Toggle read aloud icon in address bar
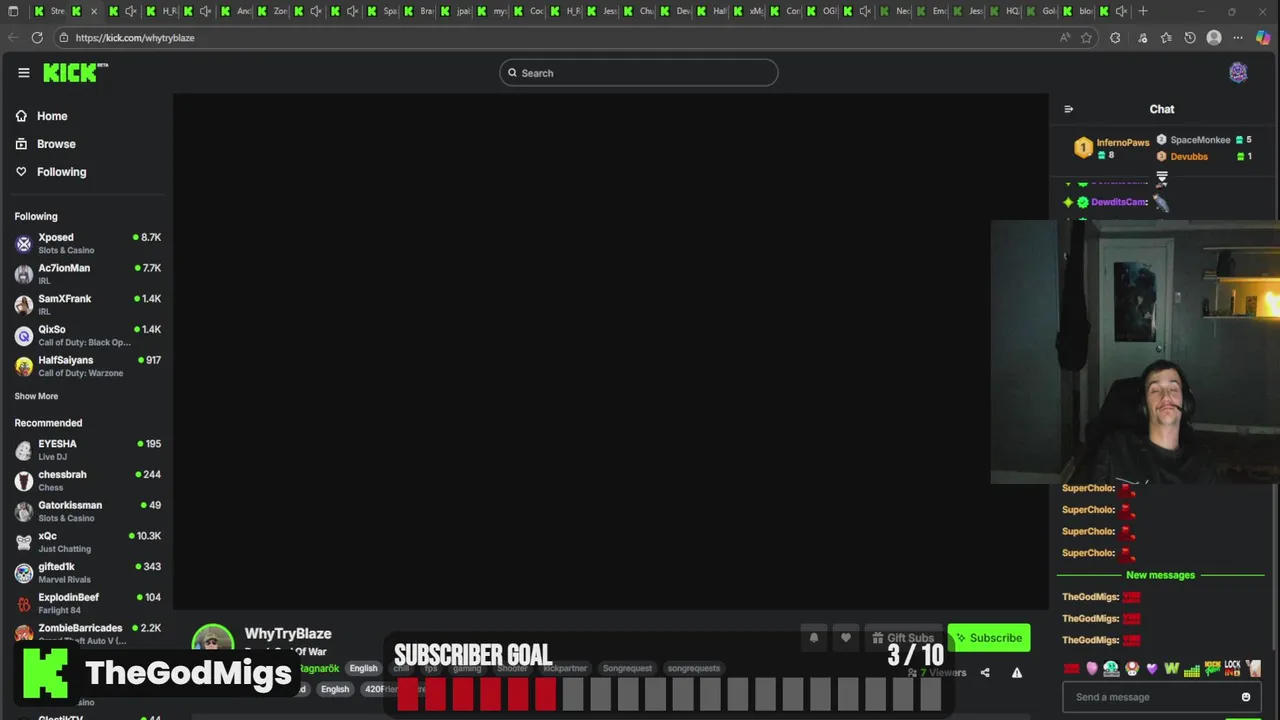This screenshot has height=720, width=1280. point(1065,37)
